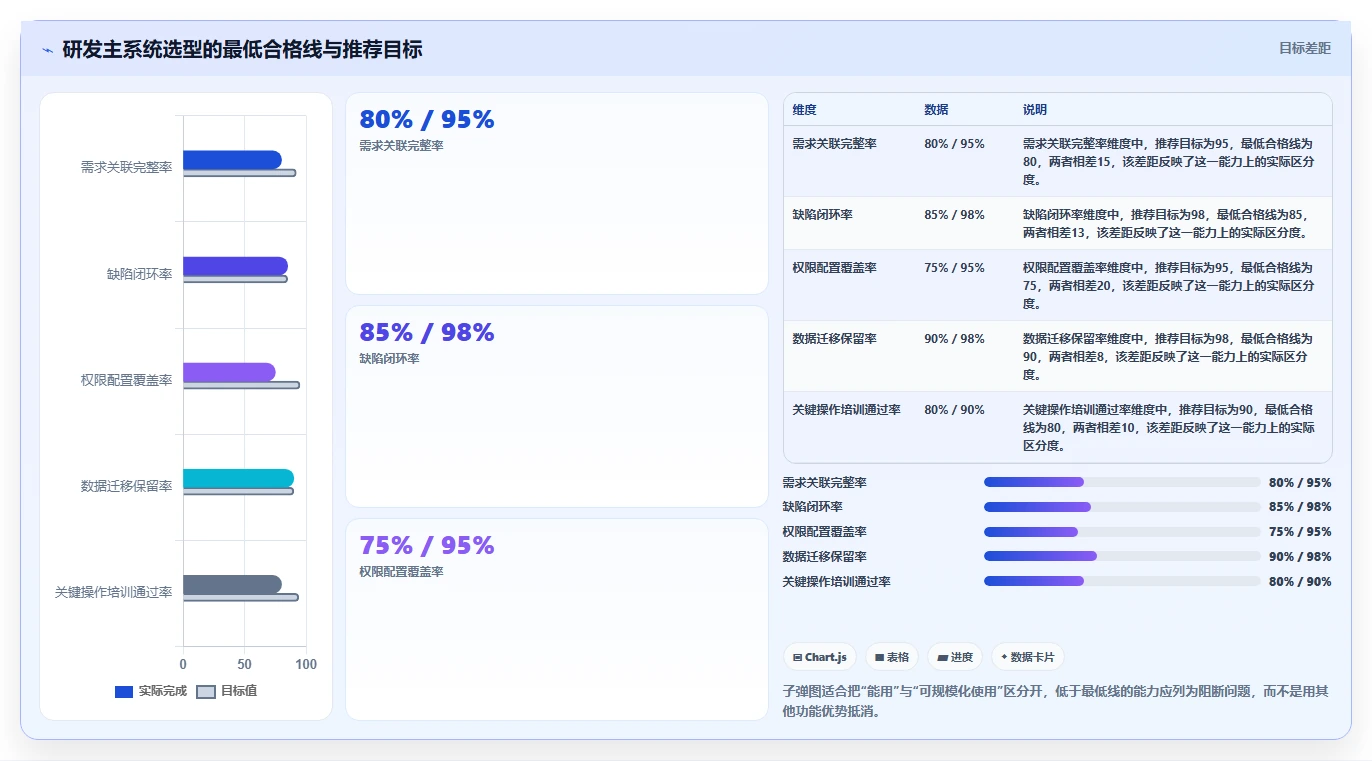Click the 目标差距 label in header
Image resolution: width=1372 pixels, height=761 pixels.
(1305, 48)
